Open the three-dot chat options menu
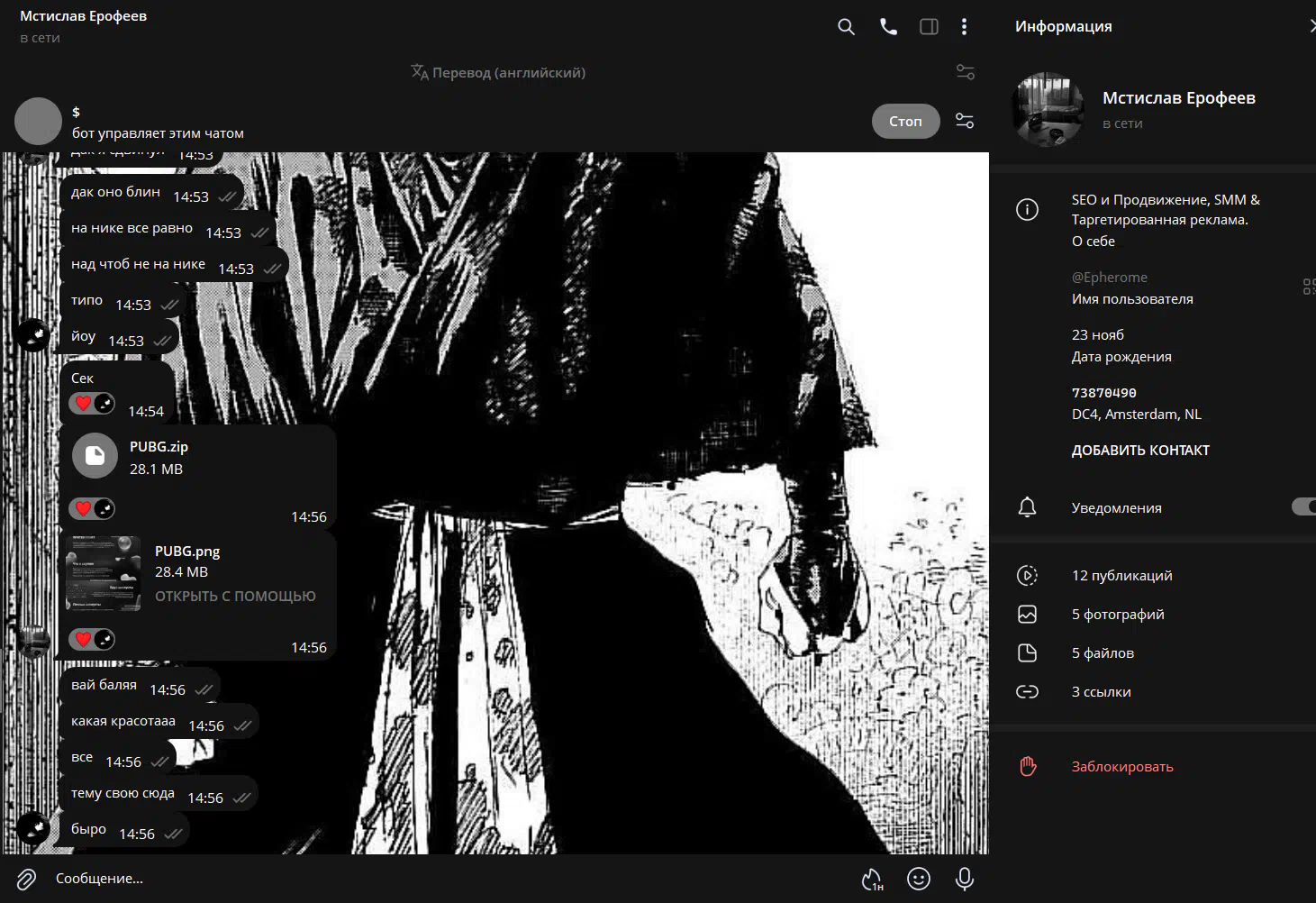This screenshot has height=903, width=1316. point(964,27)
